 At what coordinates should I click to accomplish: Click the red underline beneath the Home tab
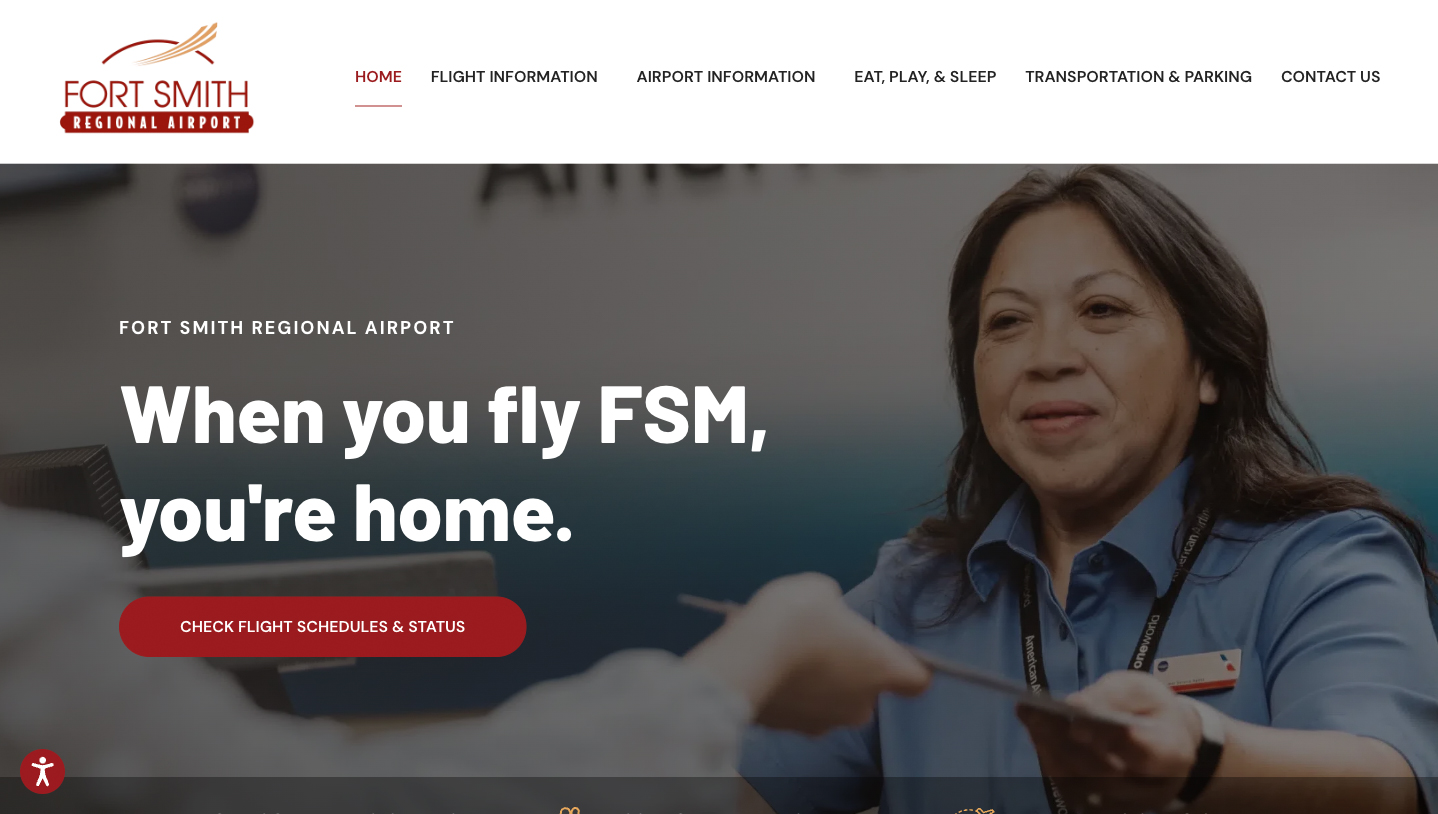click(378, 106)
